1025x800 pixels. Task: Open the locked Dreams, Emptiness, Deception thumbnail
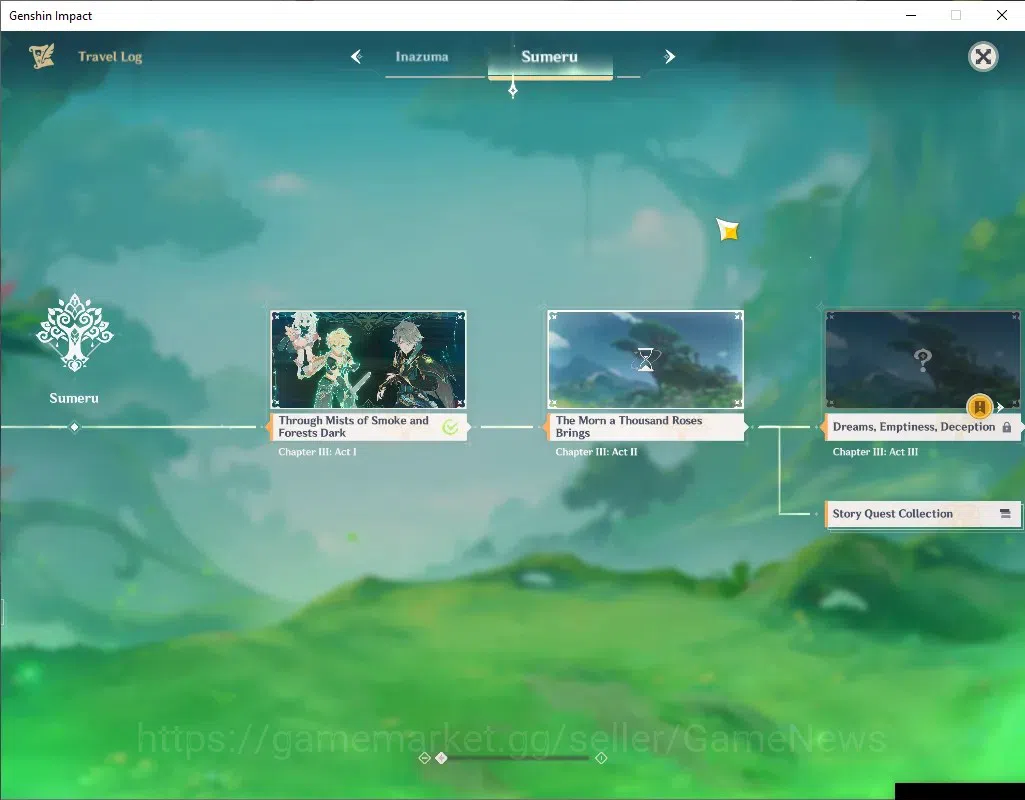[x=922, y=359]
